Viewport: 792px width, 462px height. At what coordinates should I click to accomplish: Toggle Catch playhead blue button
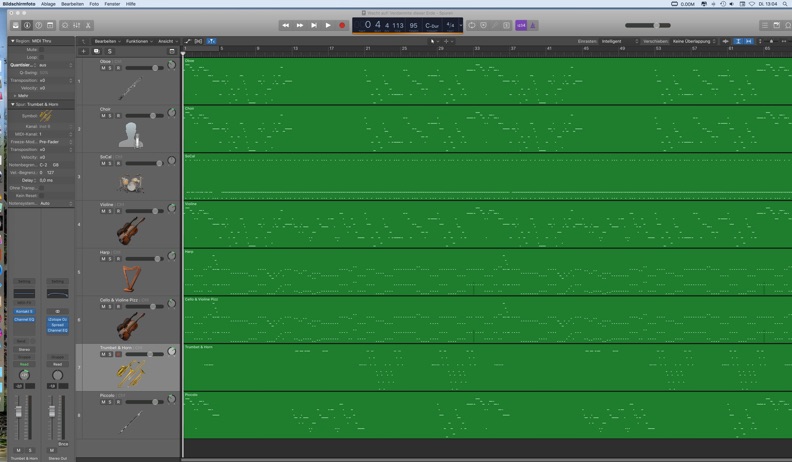tap(211, 41)
